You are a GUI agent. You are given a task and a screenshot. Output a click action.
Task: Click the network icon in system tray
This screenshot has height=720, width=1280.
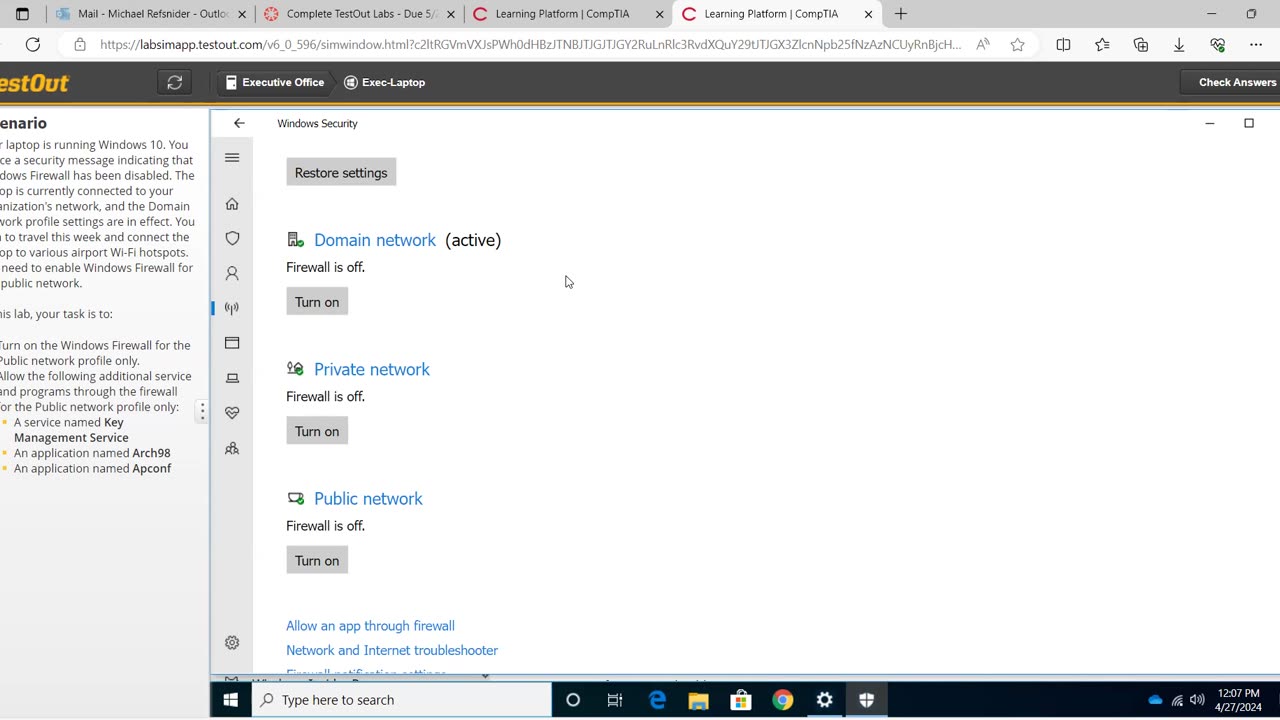pyautogui.click(x=1177, y=700)
